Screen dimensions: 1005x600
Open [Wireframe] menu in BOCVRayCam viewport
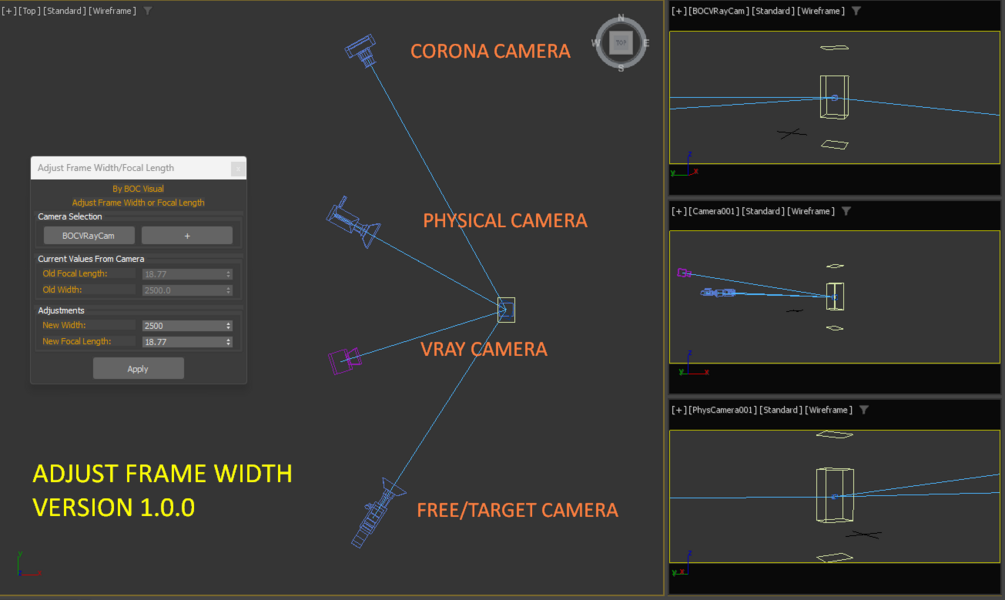(822, 11)
